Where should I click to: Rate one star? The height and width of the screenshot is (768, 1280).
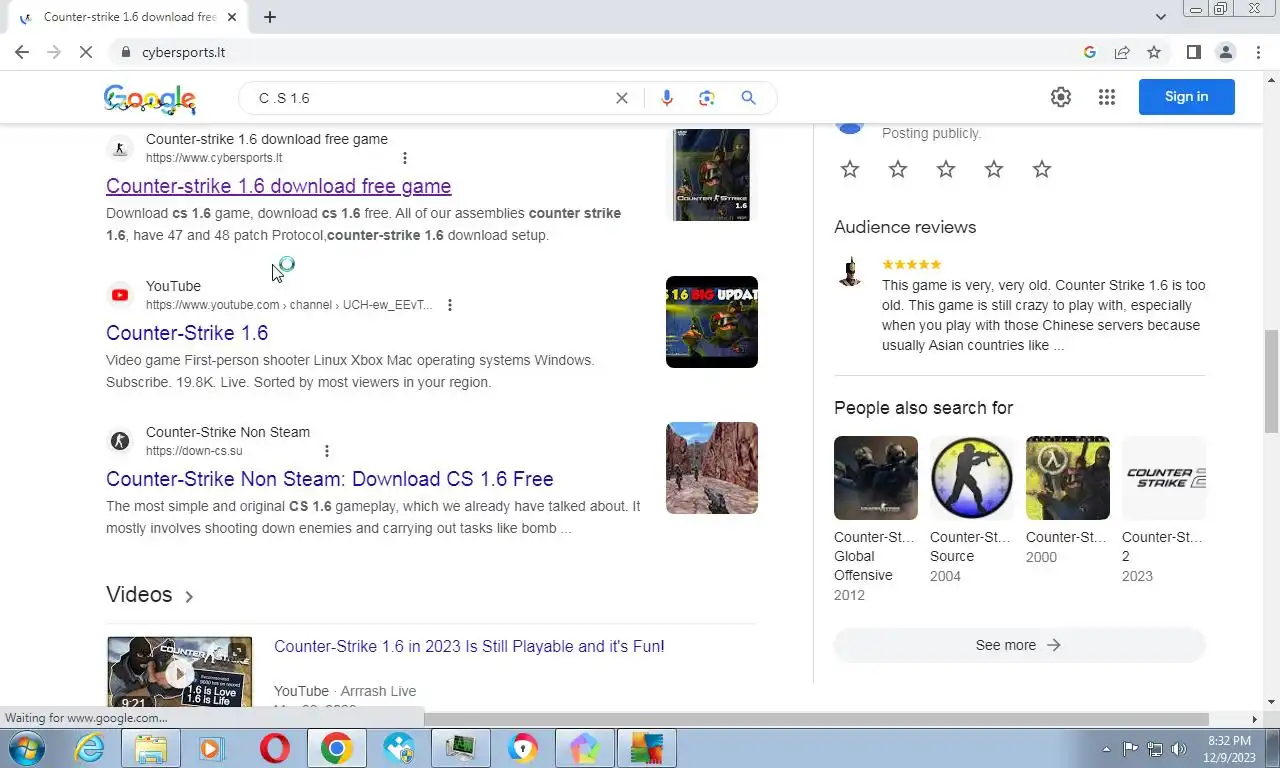click(x=850, y=169)
